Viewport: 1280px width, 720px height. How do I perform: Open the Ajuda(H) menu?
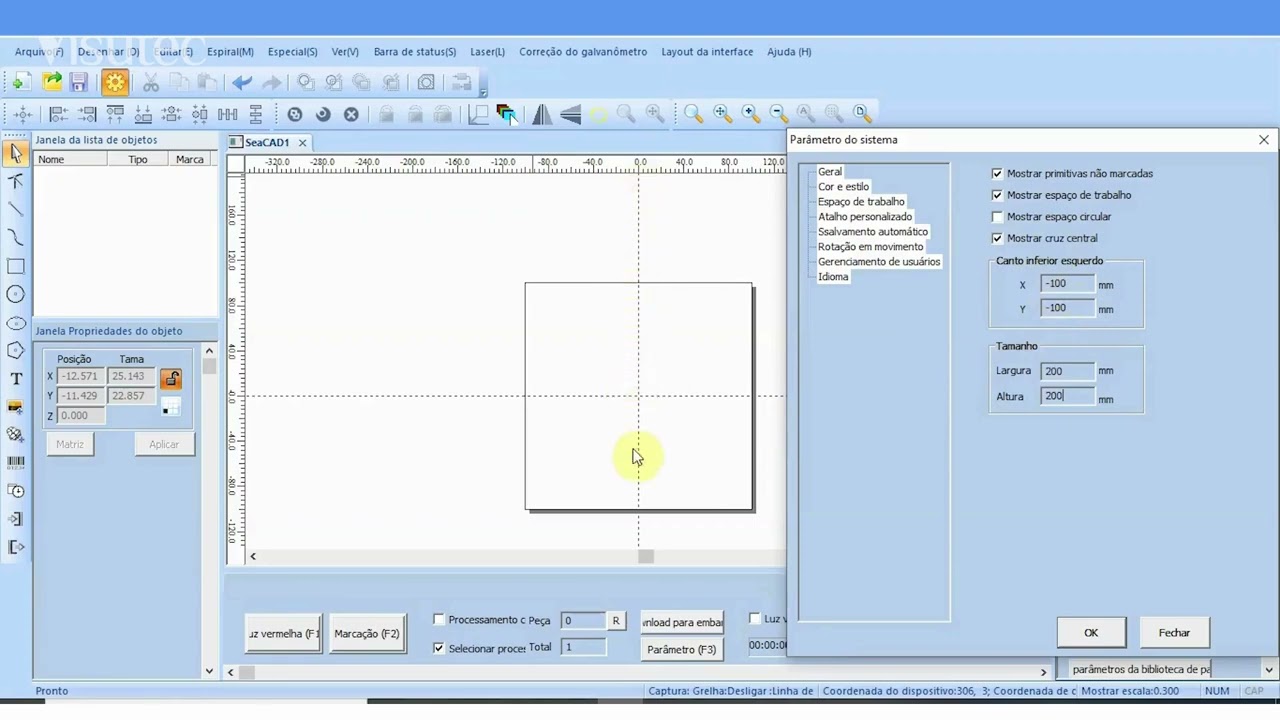coord(789,52)
